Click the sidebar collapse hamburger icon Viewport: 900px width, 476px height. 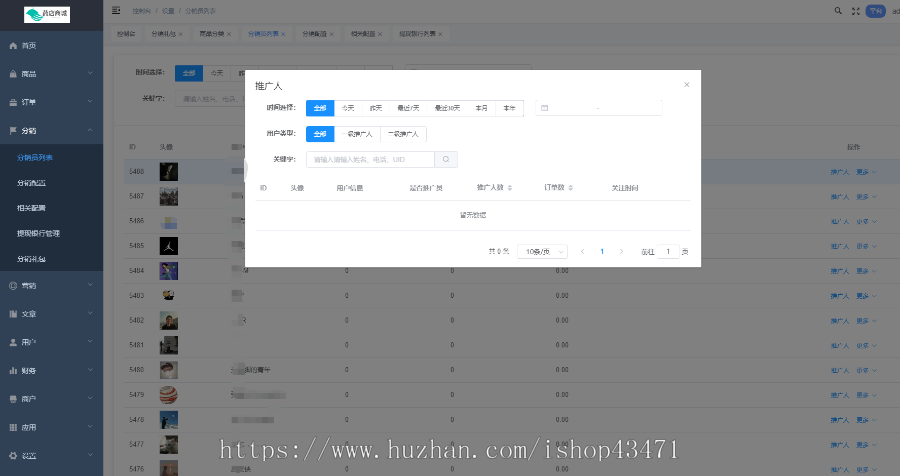click(116, 10)
